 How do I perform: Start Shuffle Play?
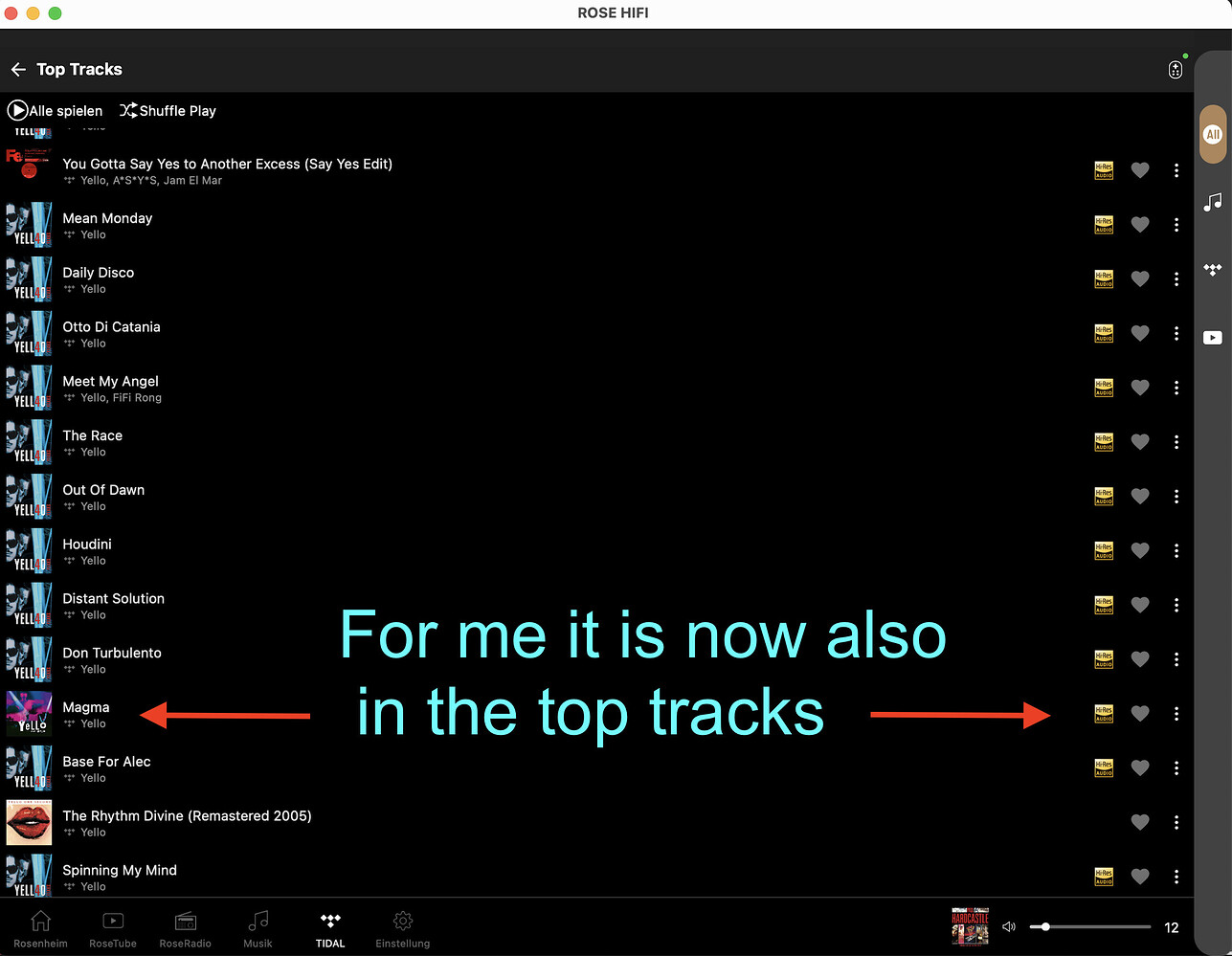click(168, 111)
